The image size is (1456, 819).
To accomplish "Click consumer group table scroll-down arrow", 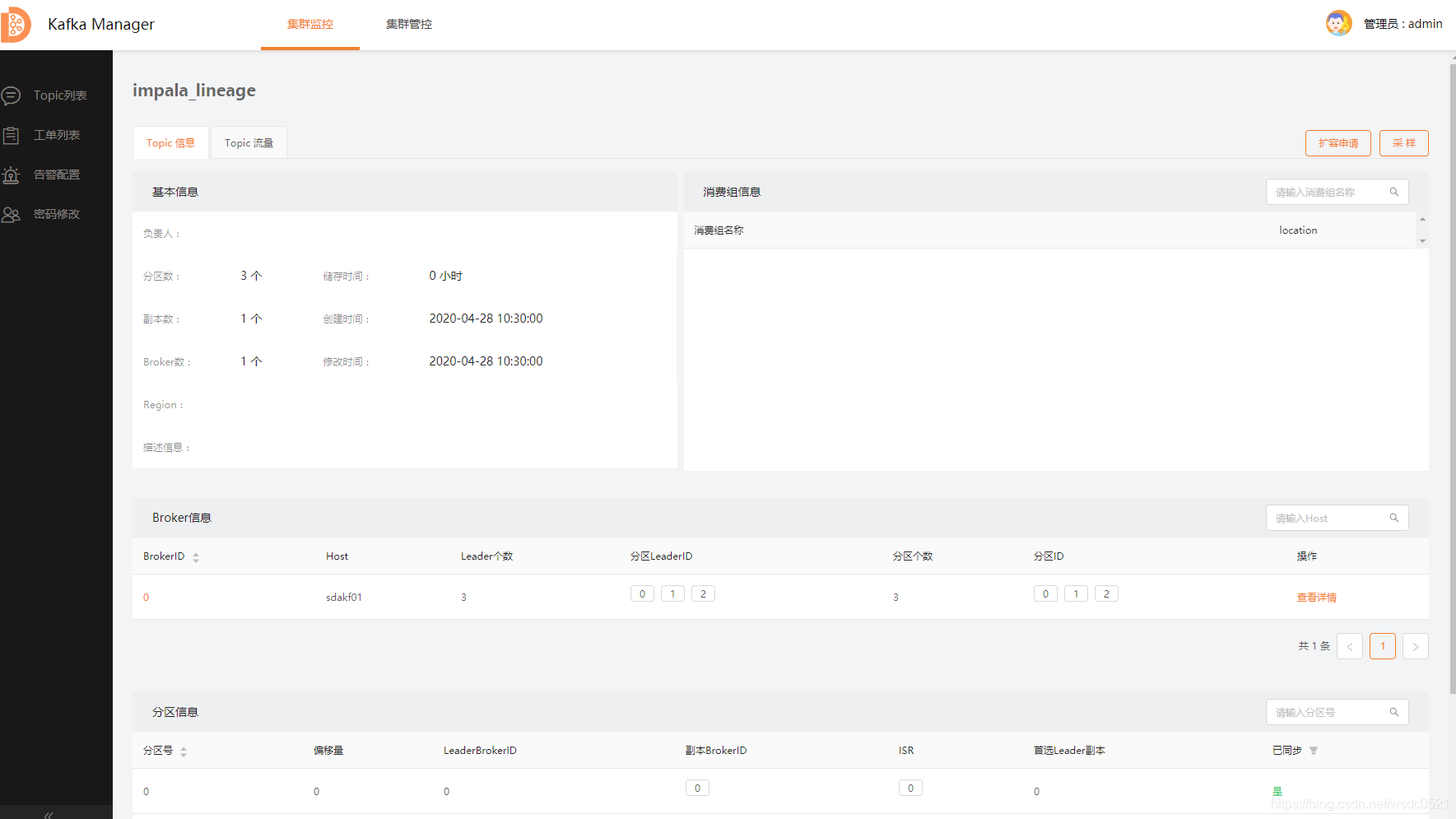I will (1422, 241).
